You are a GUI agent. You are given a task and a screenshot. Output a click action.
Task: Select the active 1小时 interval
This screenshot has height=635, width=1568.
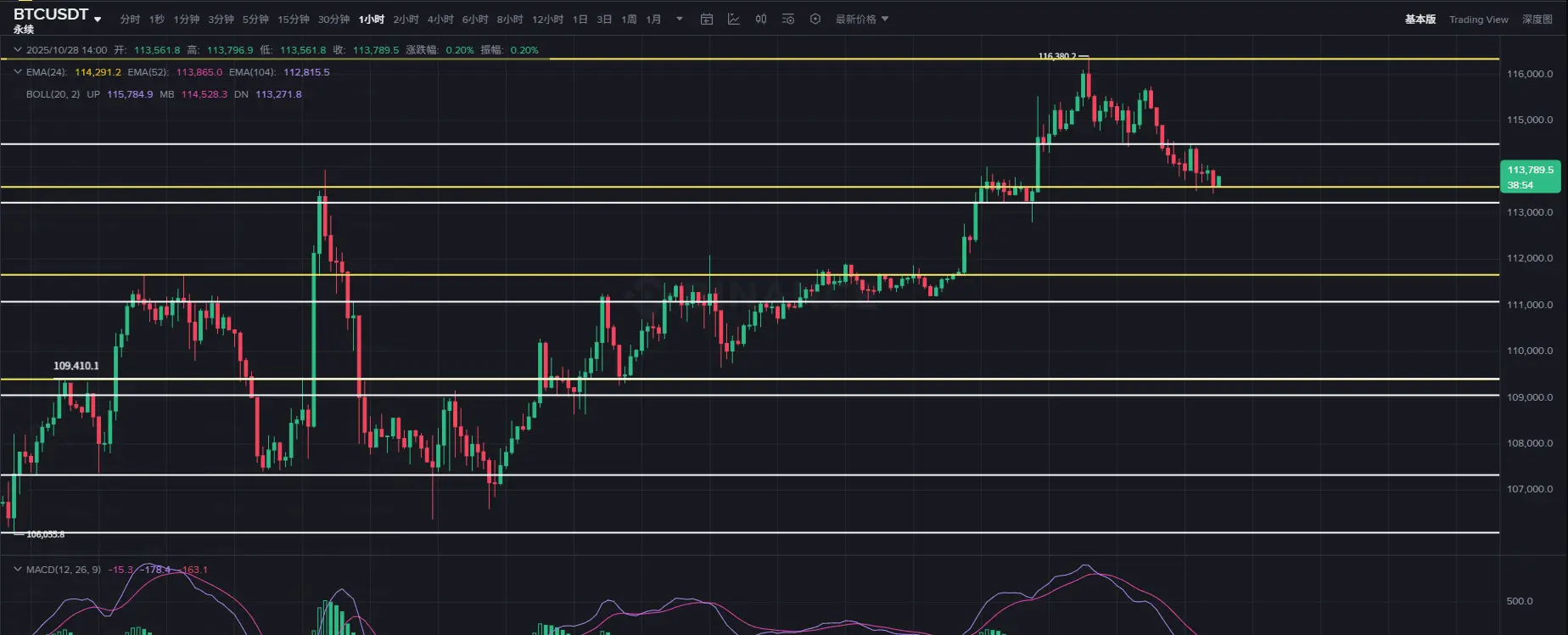(x=372, y=19)
